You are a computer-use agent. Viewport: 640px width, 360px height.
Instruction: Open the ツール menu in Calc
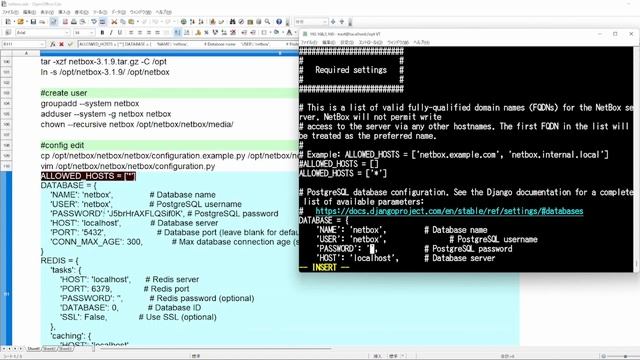pos(100,12)
